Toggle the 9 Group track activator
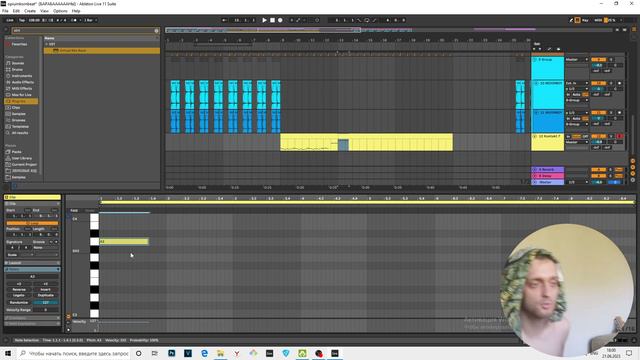640x360 pixels. point(598,60)
